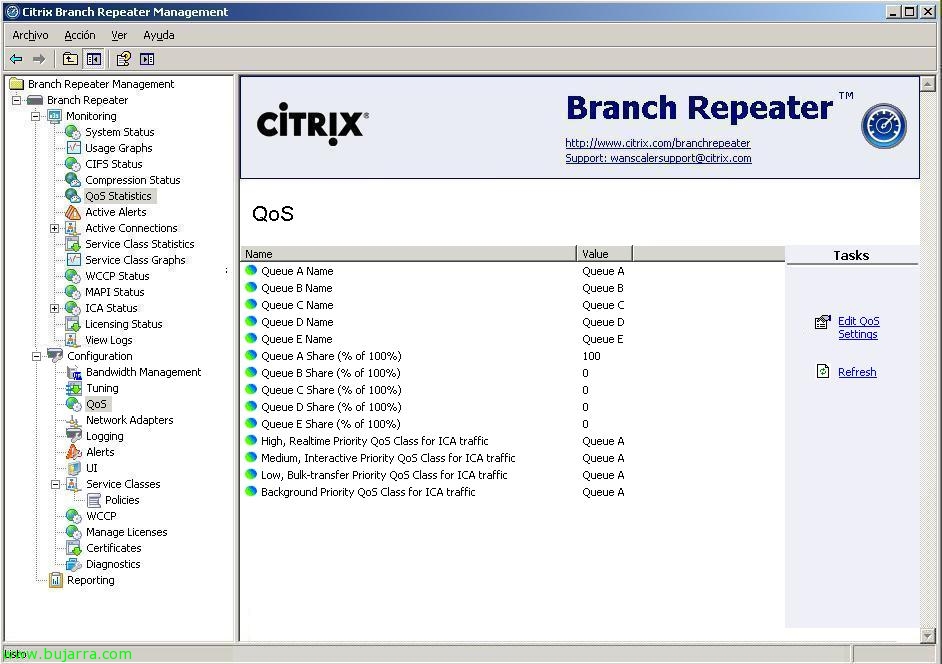
Task: Select the Branch Repeater Management root
Action: tap(101, 84)
